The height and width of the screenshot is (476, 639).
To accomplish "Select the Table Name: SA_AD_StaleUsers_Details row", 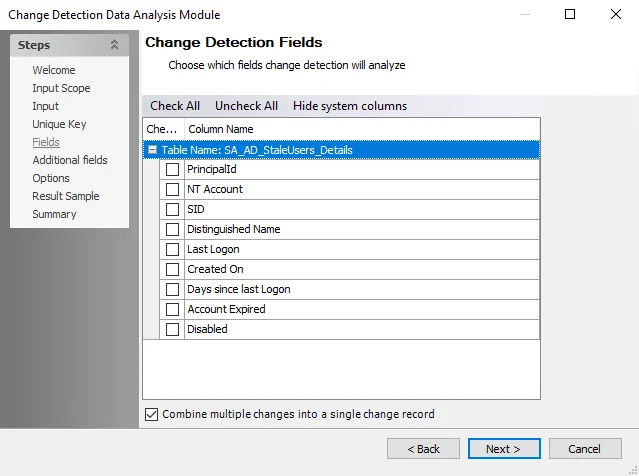I will pyautogui.click(x=342, y=150).
